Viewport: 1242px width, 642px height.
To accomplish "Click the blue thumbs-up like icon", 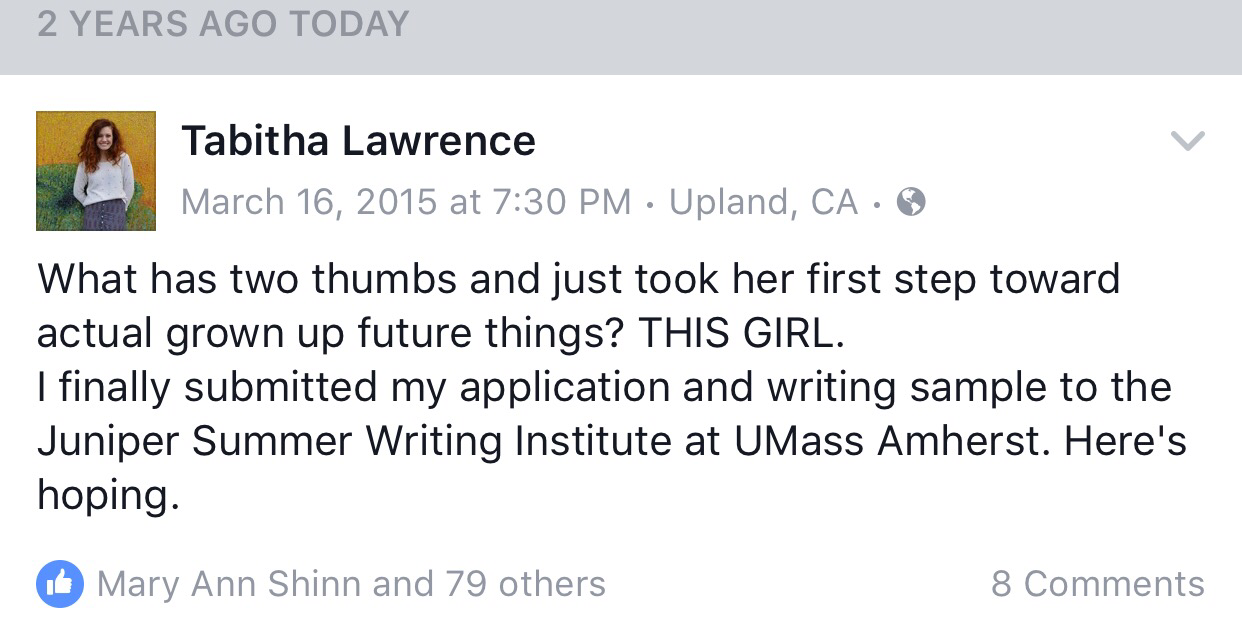I will [60, 584].
